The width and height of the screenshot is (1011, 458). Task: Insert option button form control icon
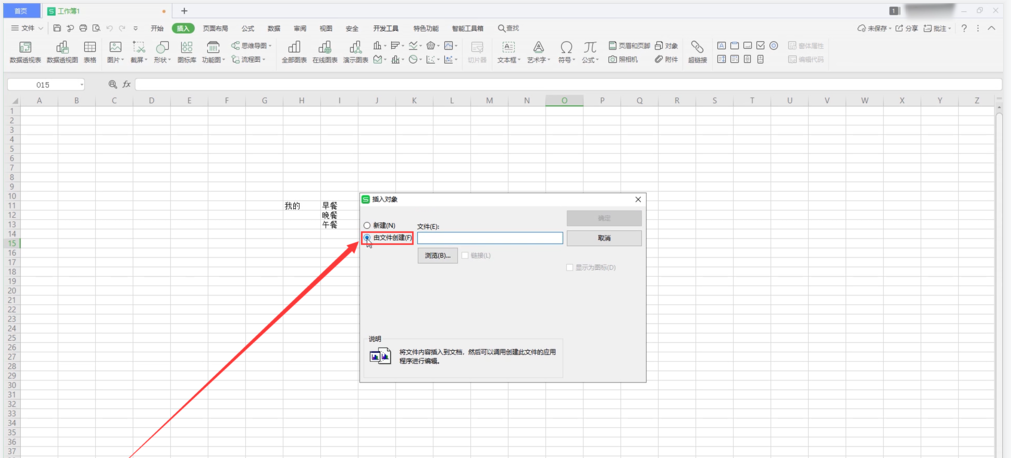(x=773, y=46)
